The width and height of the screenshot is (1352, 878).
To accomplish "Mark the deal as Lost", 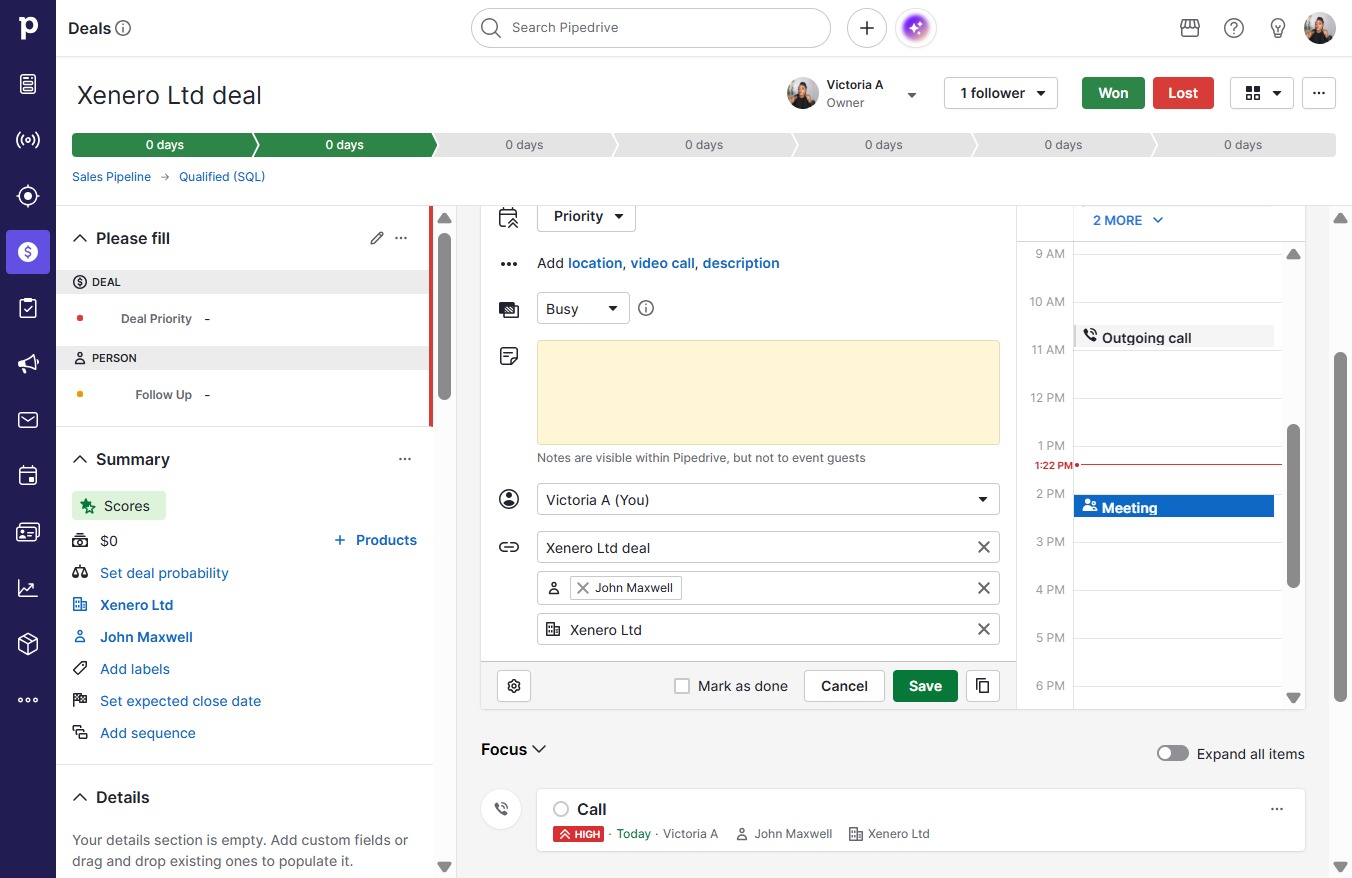I will (x=1183, y=93).
